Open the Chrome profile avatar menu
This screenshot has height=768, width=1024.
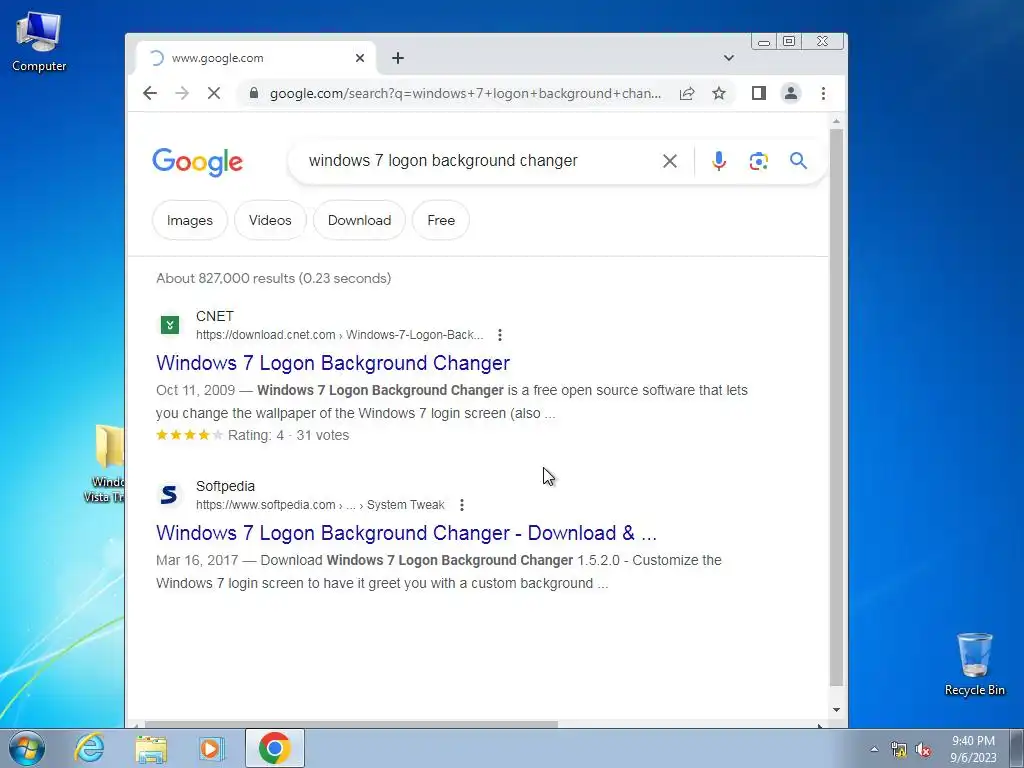(x=790, y=93)
